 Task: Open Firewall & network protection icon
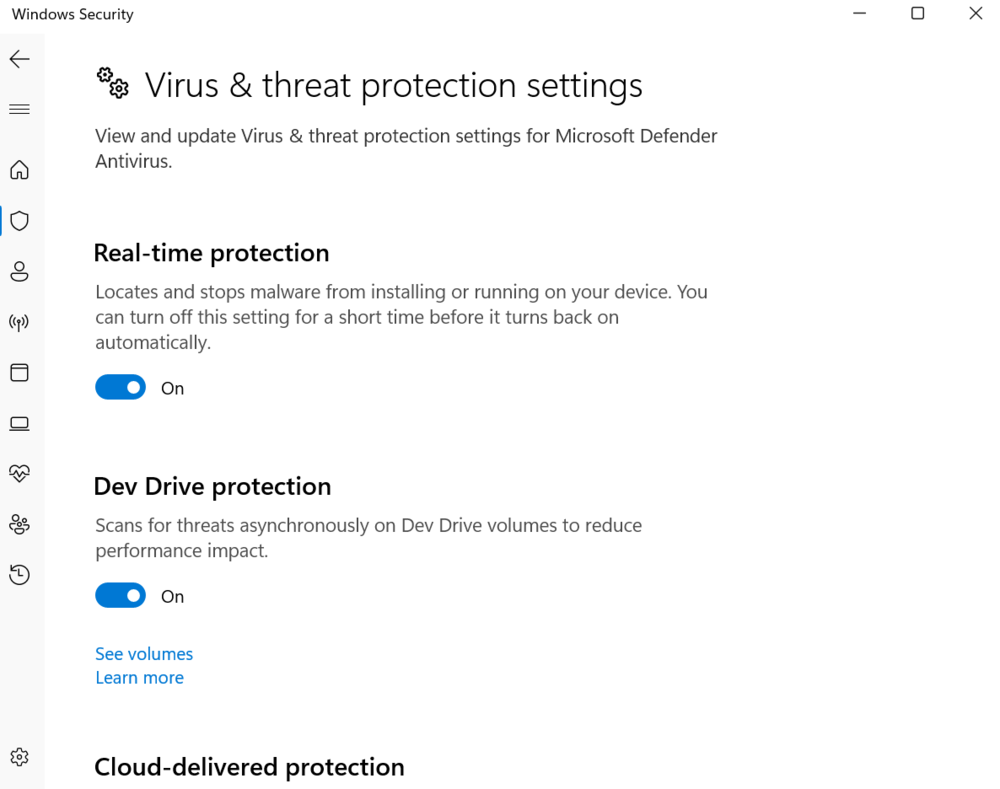click(x=20, y=322)
